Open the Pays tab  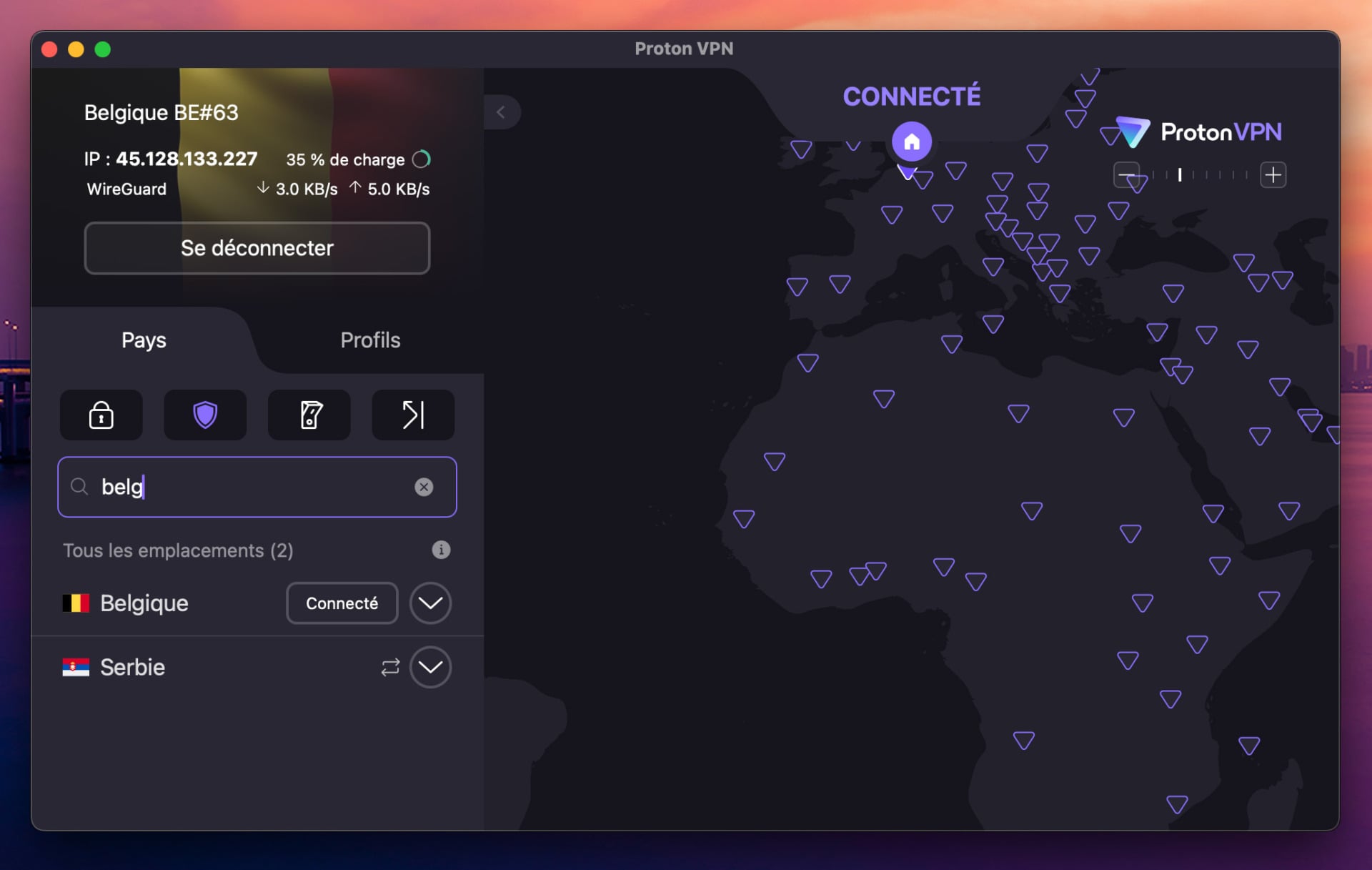(x=143, y=340)
